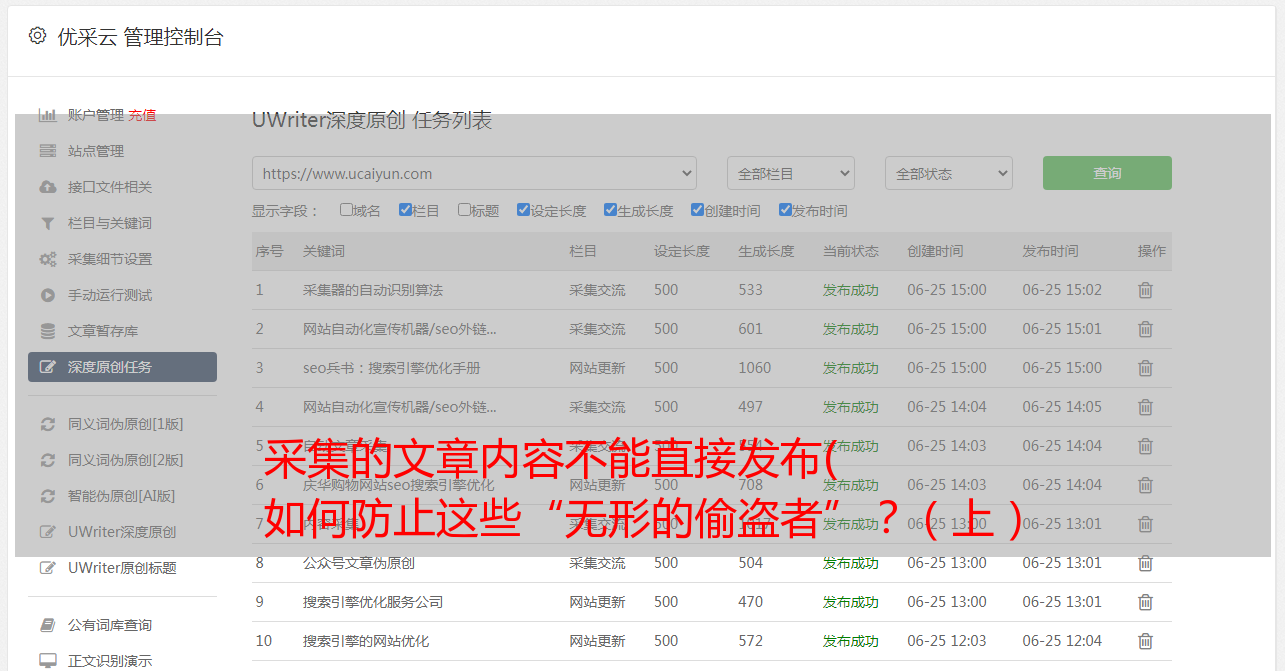The width and height of the screenshot is (1285, 671).
Task: Go to 站点管理 in the sidebar
Action: [x=96, y=151]
